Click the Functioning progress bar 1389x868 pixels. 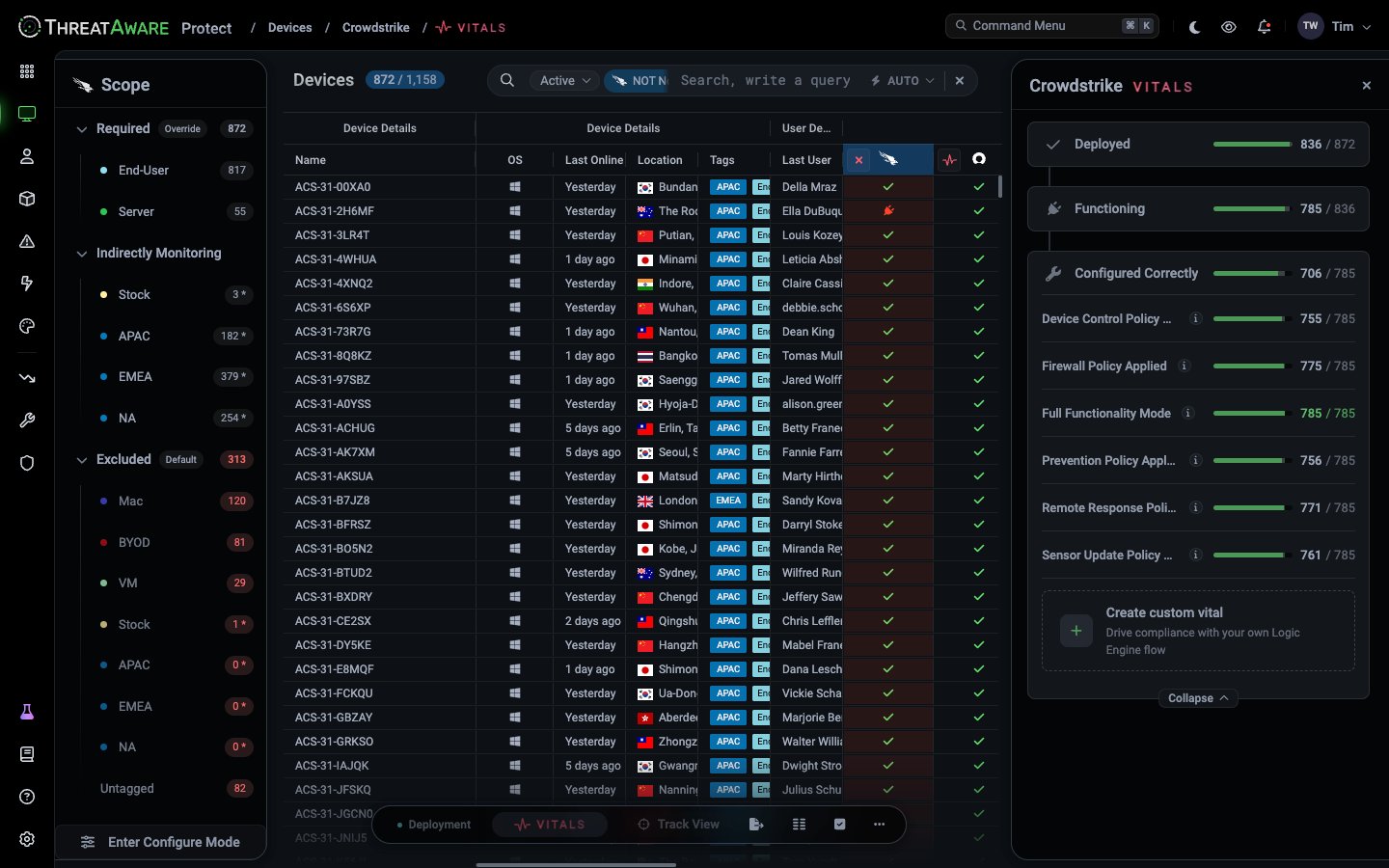pyautogui.click(x=1252, y=209)
